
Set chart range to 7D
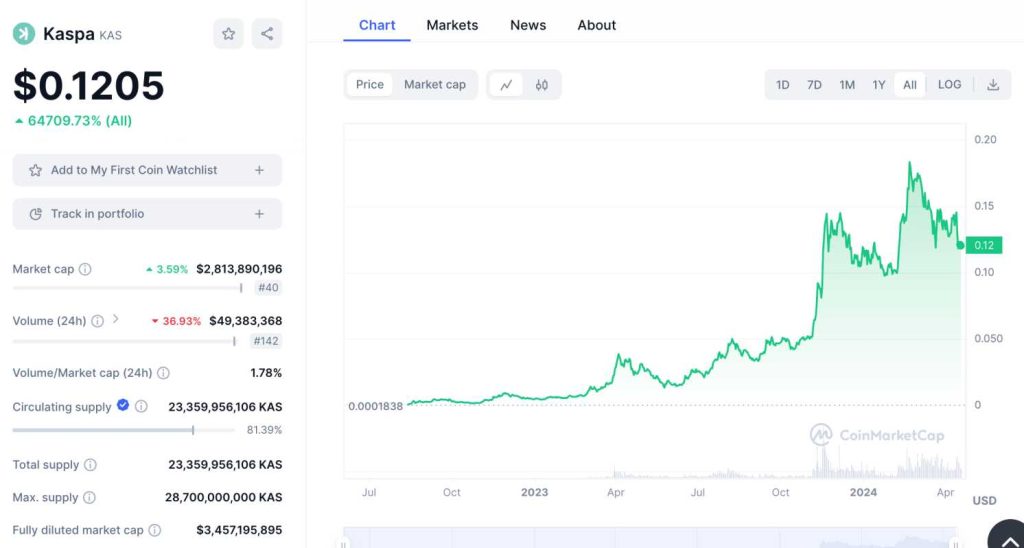coord(814,85)
